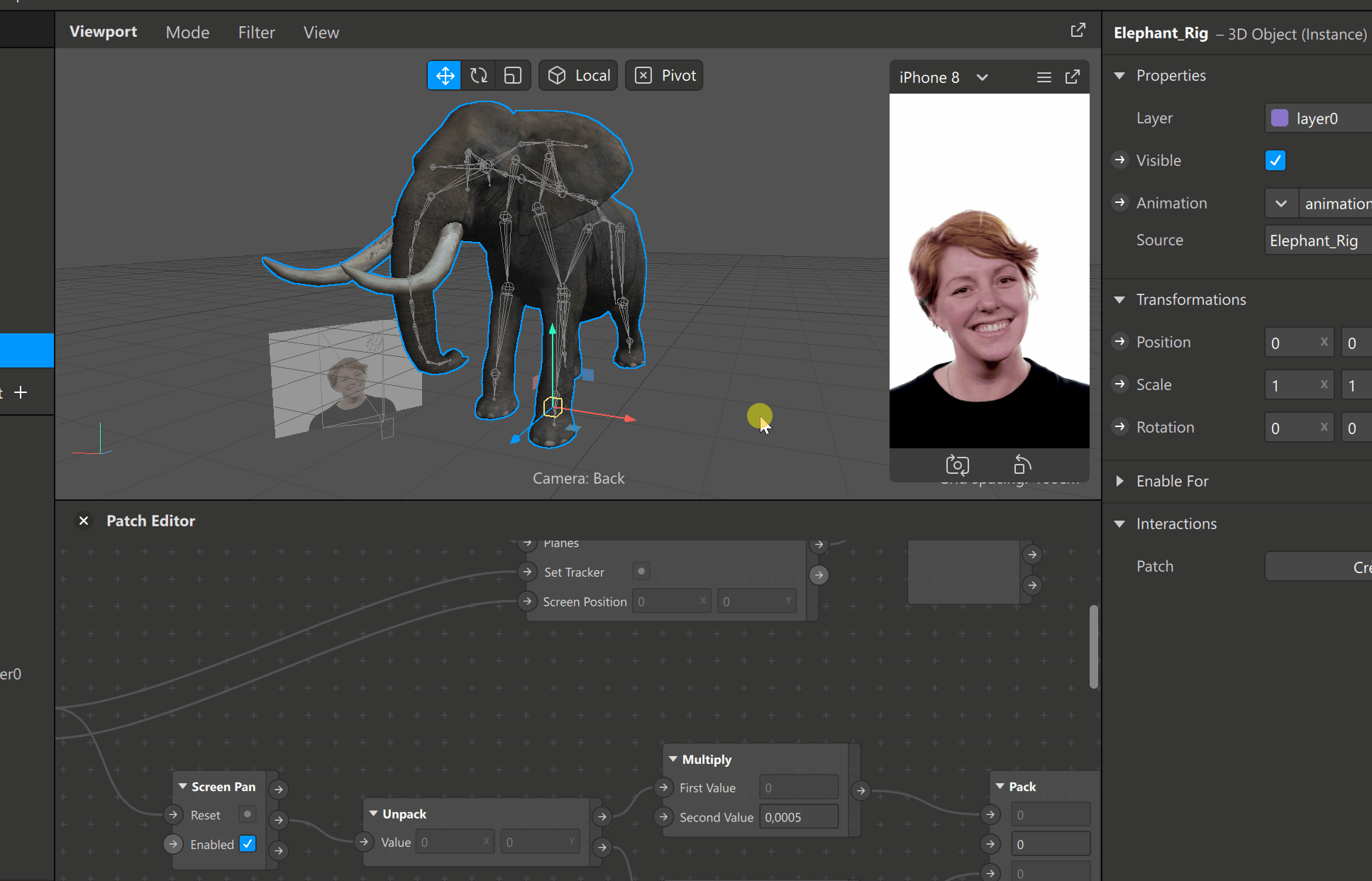The width and height of the screenshot is (1372, 881).
Task: Click the layer0 color swatch
Action: pos(1280,118)
